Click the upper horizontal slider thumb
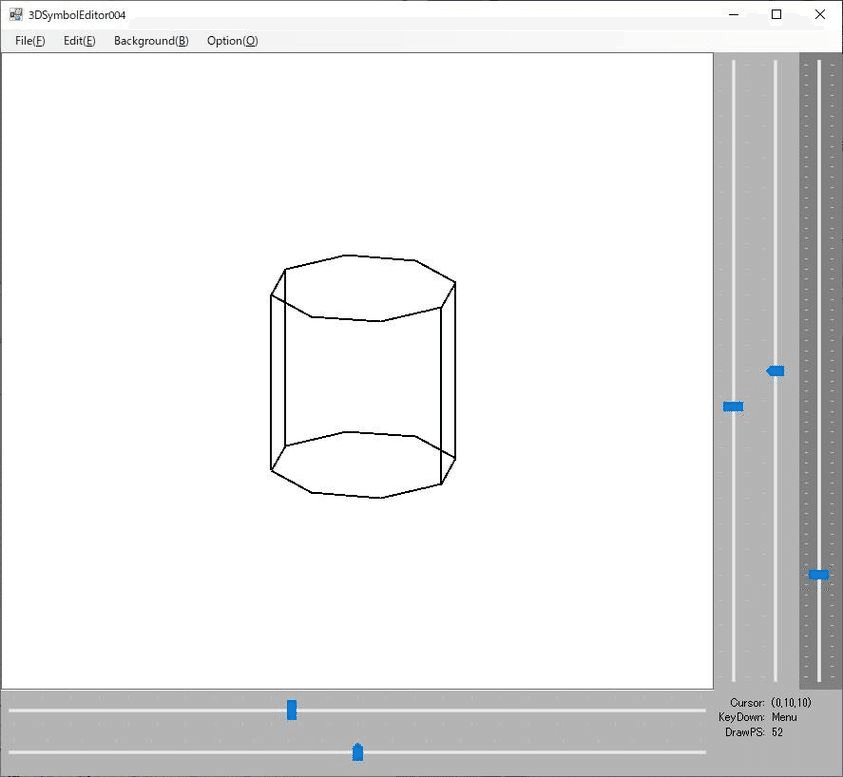 pyautogui.click(x=291, y=710)
